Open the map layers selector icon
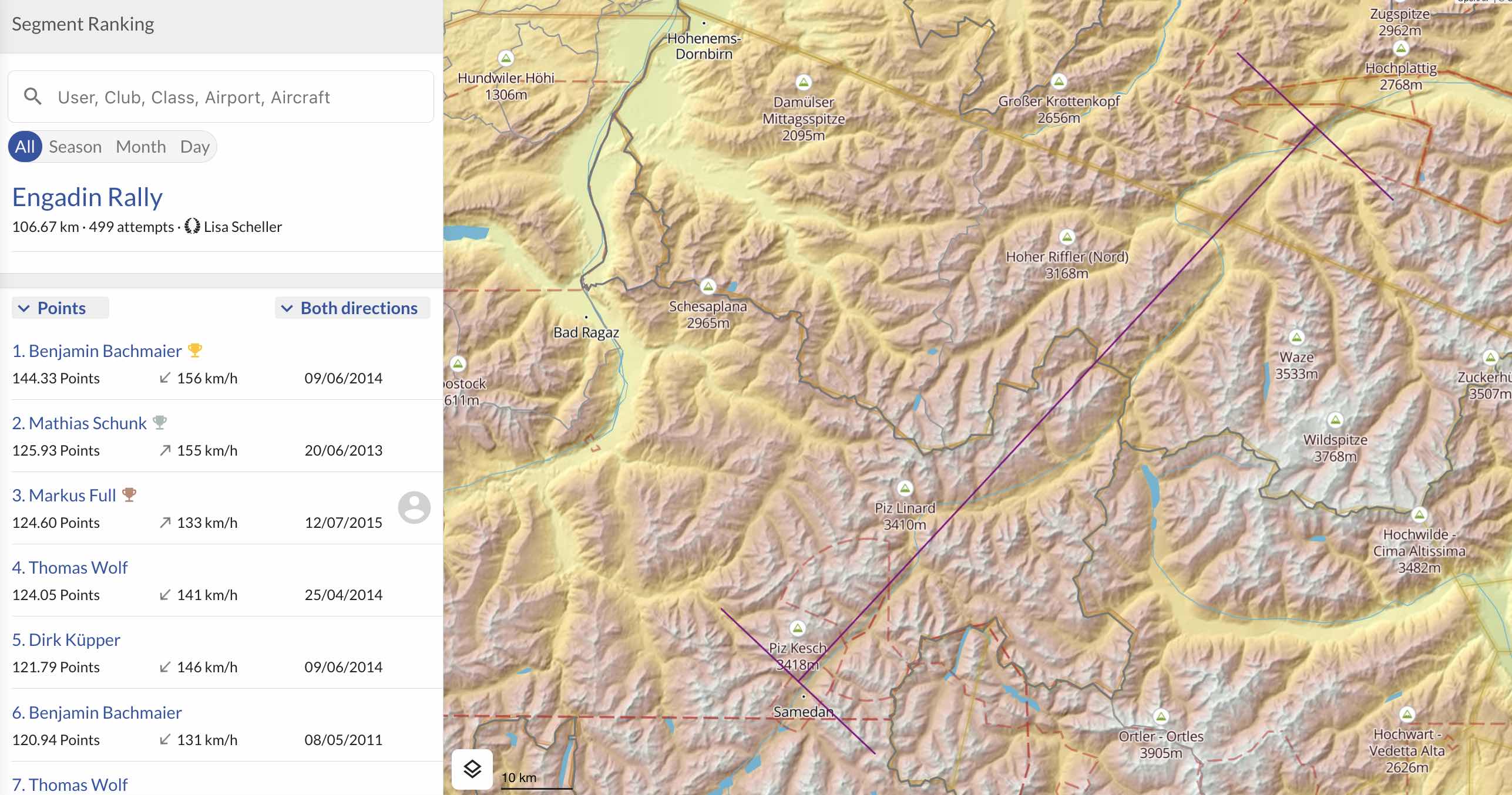The image size is (1512, 795). [472, 769]
